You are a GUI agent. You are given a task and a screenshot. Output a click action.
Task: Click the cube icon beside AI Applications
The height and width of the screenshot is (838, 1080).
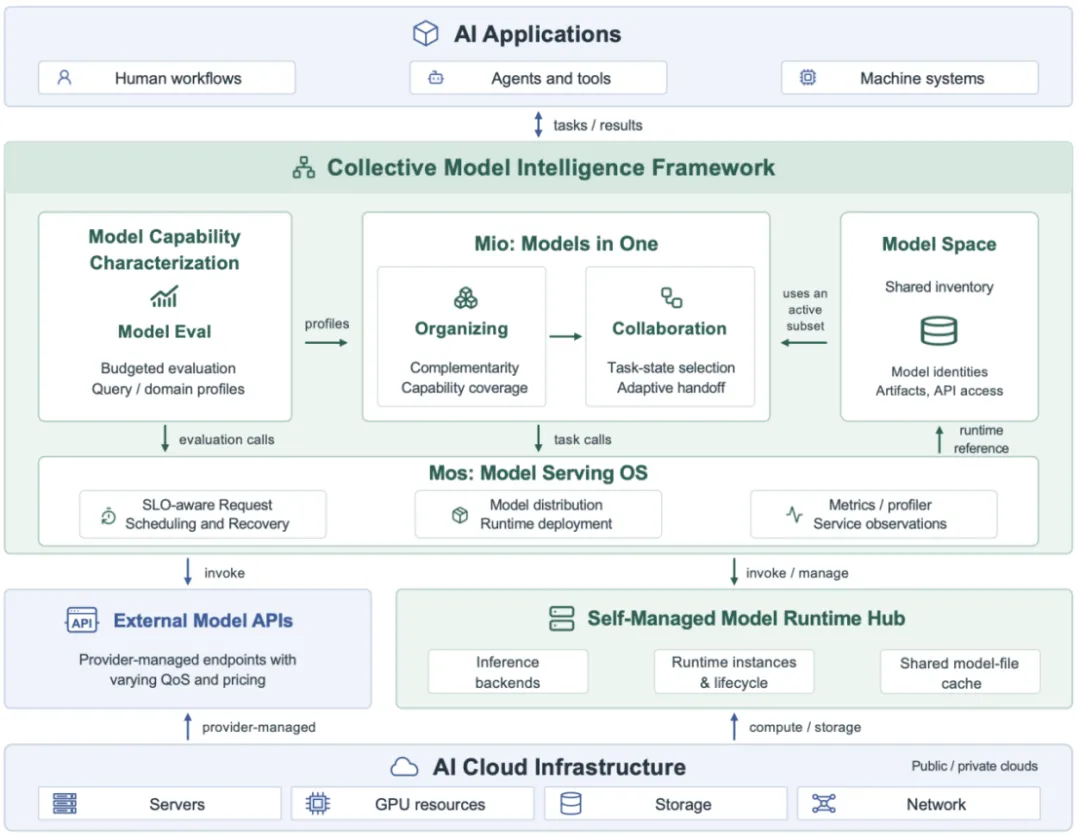tap(425, 33)
